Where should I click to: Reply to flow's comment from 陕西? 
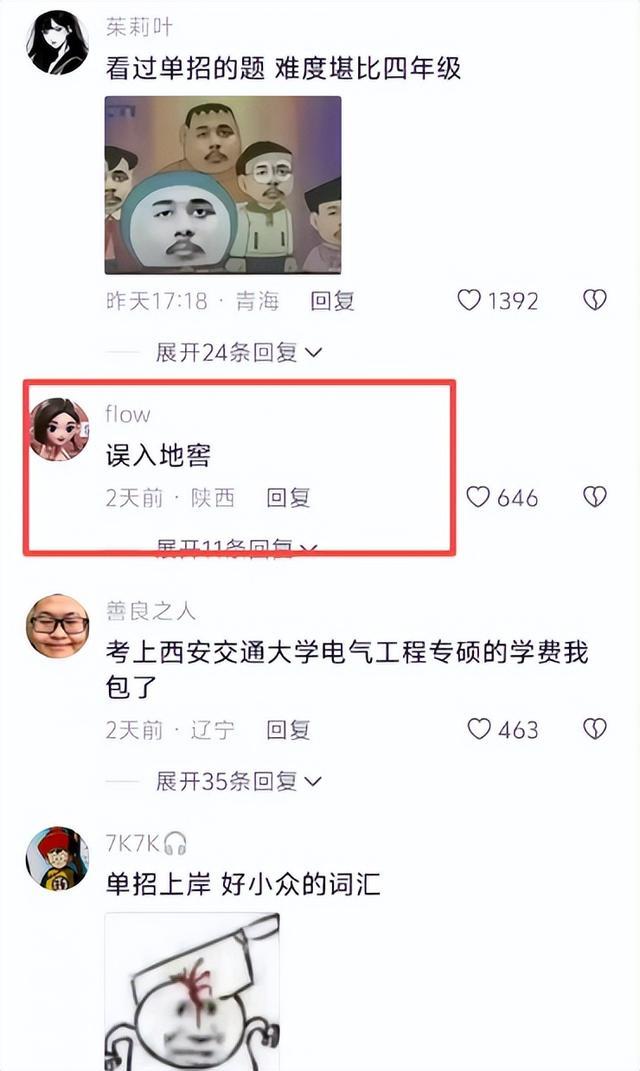(x=288, y=497)
